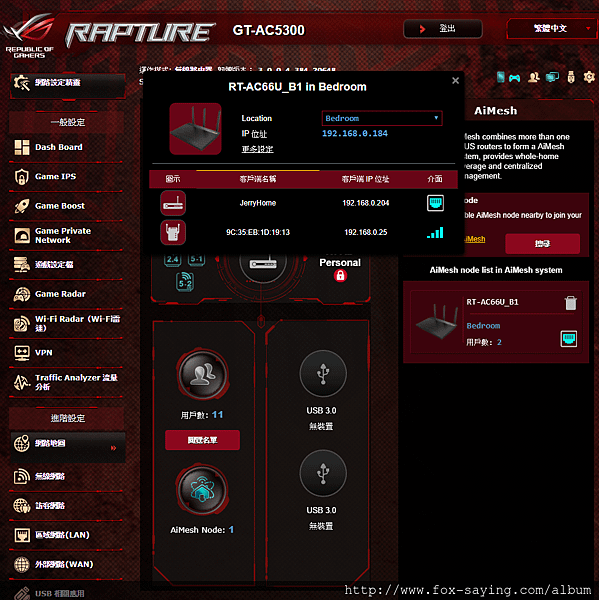Click the users icon in top status bar
Screen dimensions: 599x600
(x=534, y=78)
